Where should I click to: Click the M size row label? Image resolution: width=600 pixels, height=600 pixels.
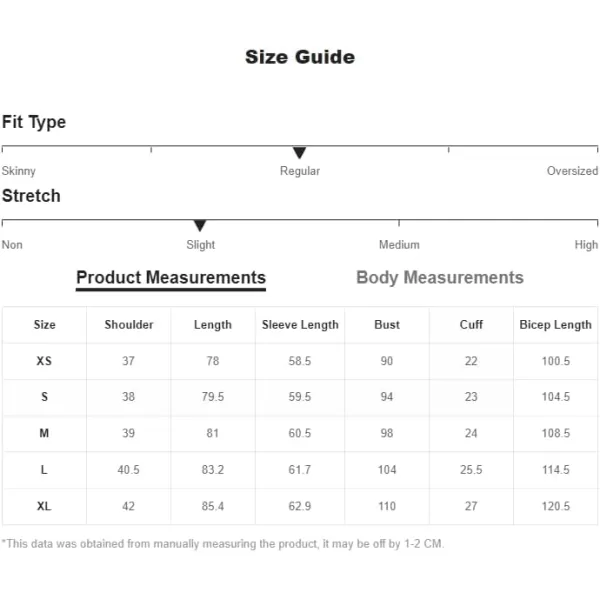pos(44,433)
